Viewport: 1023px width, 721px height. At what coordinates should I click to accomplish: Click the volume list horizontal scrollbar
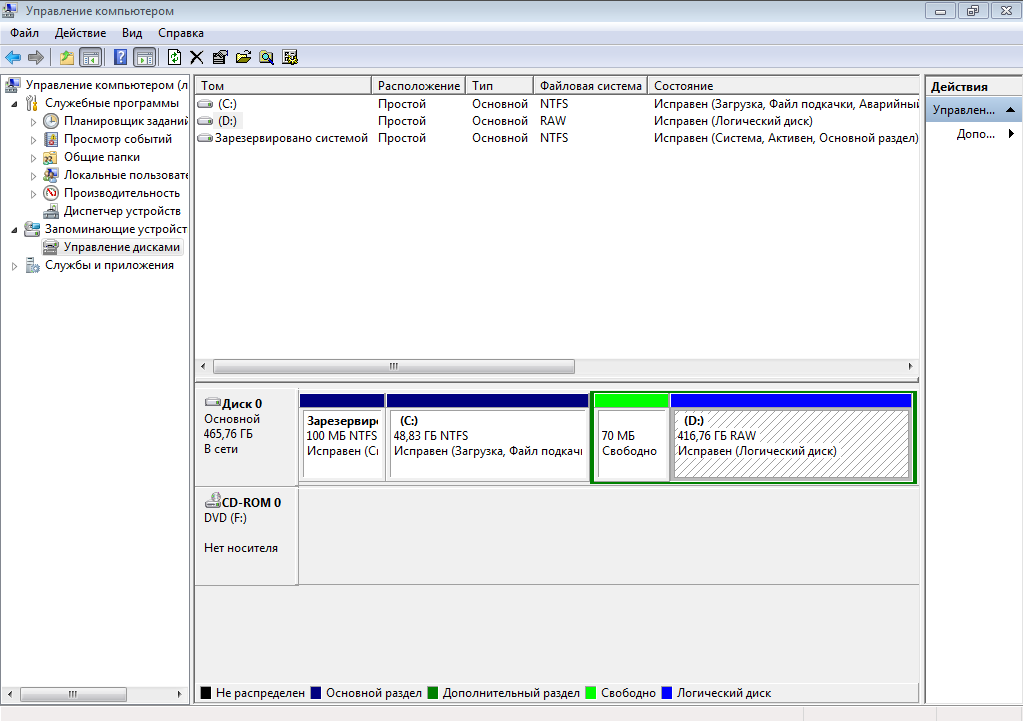pos(394,366)
